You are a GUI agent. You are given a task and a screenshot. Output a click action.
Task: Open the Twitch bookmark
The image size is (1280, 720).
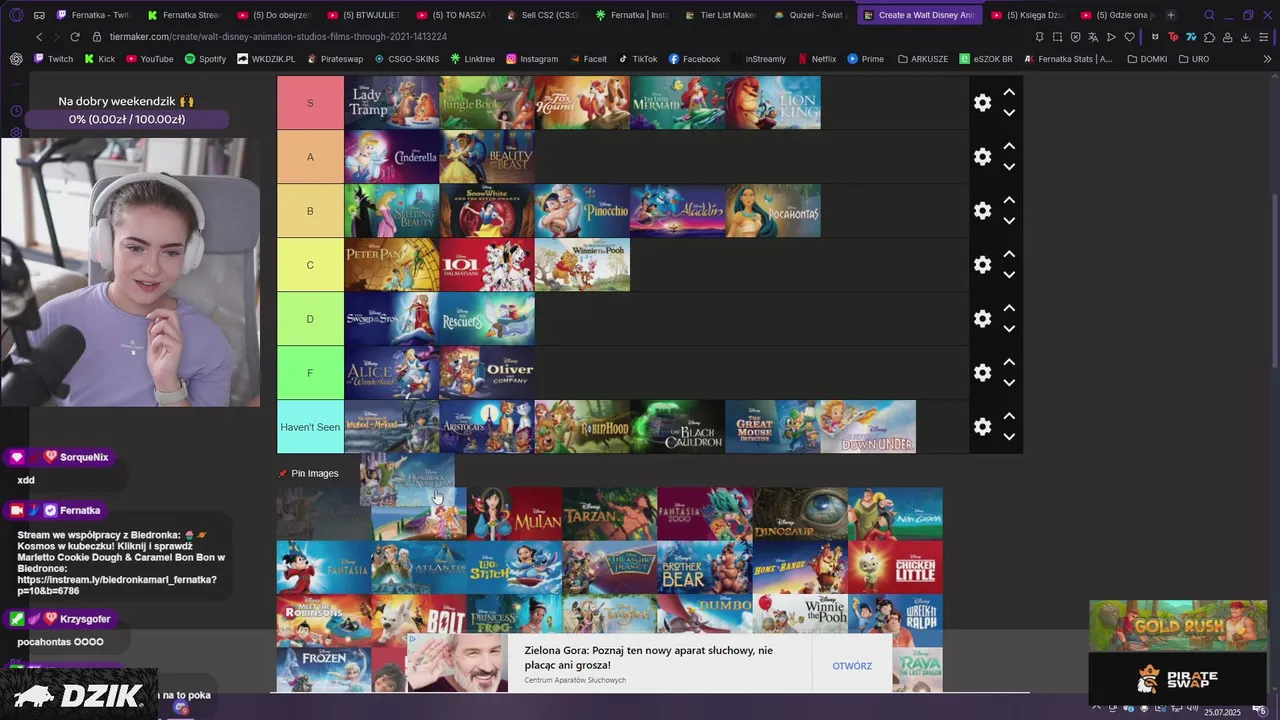[53, 59]
